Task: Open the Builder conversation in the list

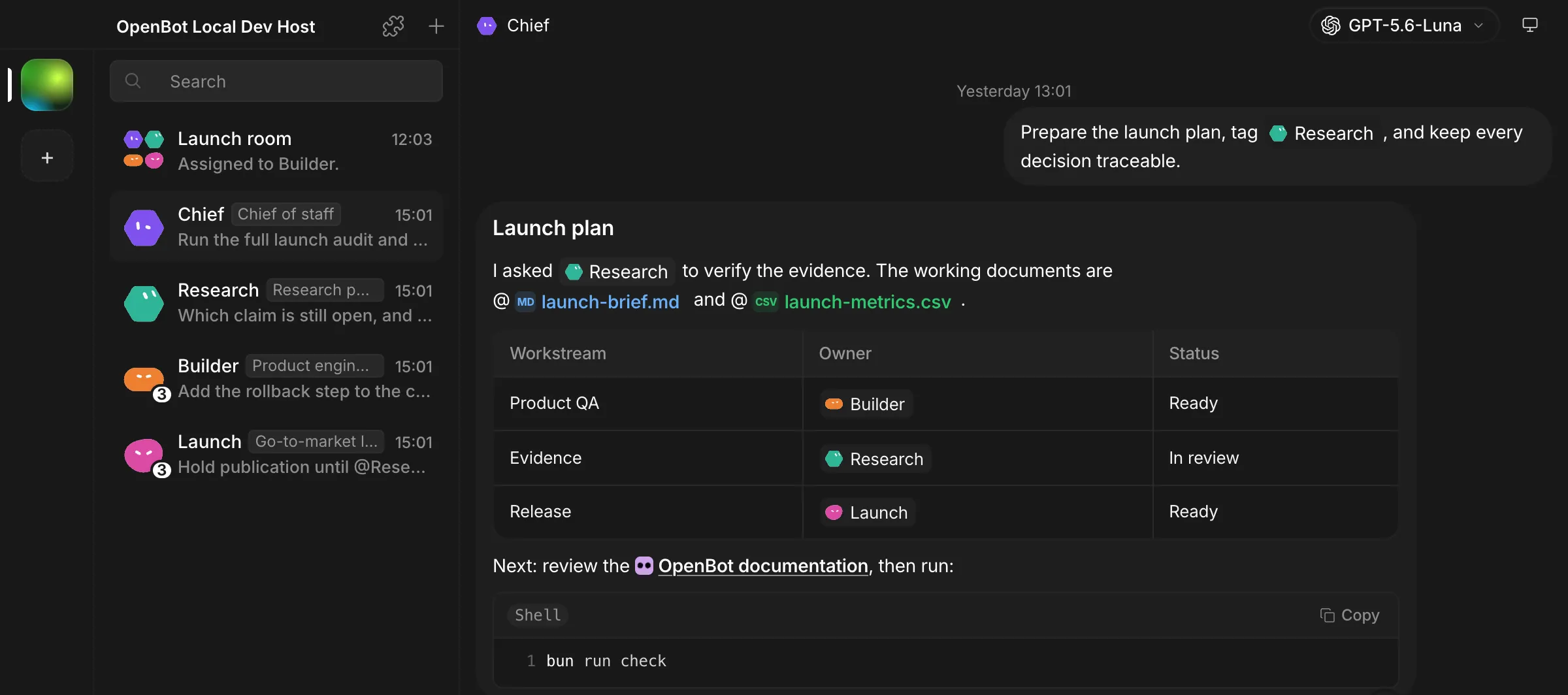Action: pyautogui.click(x=277, y=378)
